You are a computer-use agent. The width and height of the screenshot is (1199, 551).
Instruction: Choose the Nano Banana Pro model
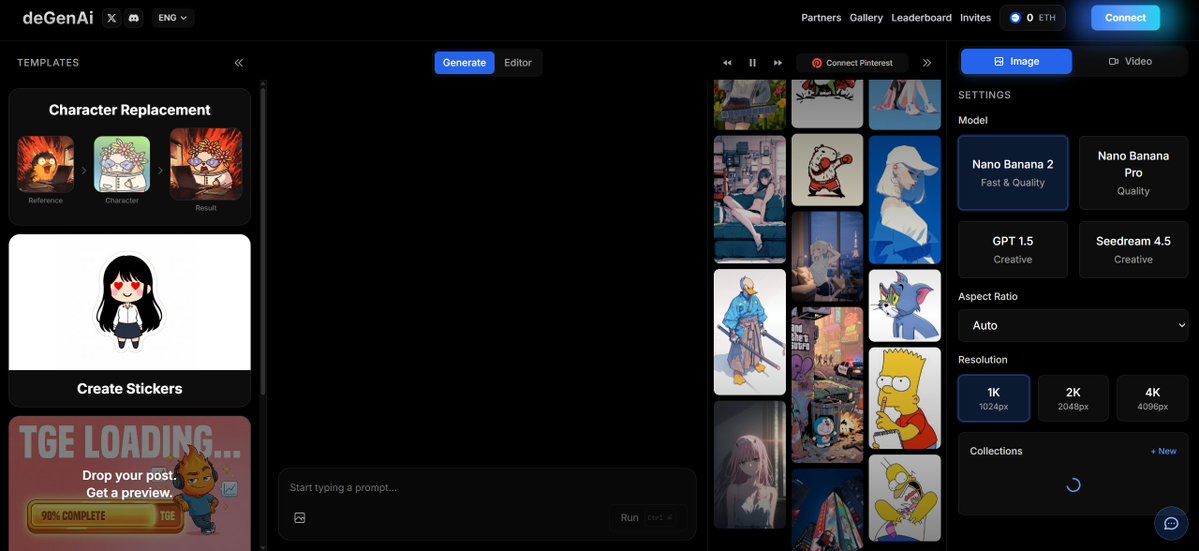pos(1132,173)
